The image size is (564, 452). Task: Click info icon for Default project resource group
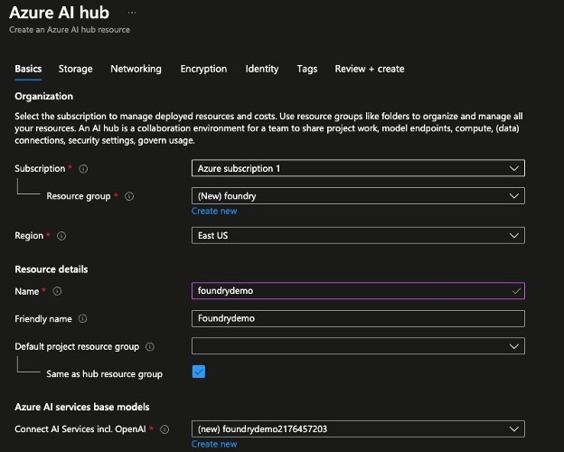click(150, 347)
